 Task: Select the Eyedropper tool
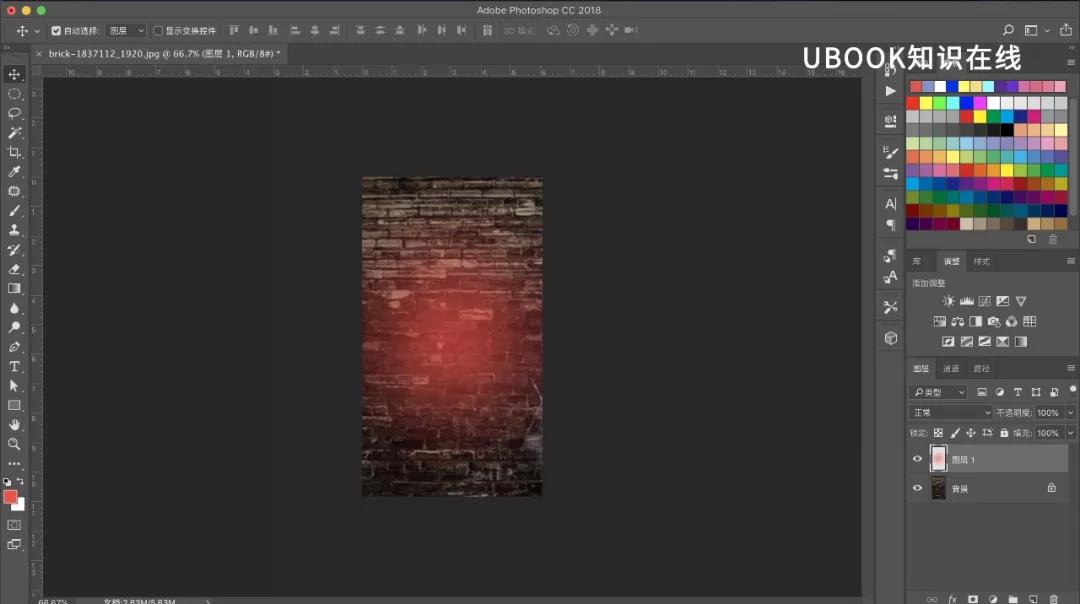14,171
